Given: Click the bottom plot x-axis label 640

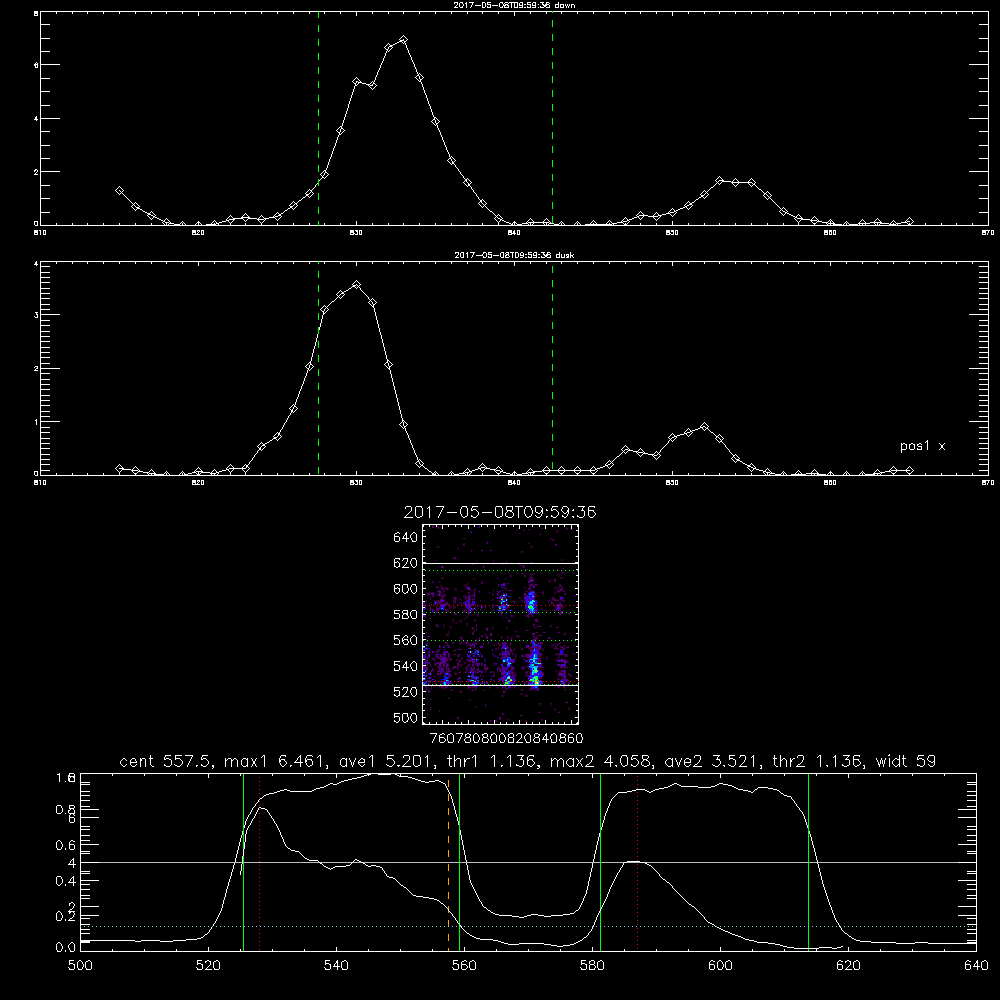Looking at the screenshot, I should click(976, 966).
